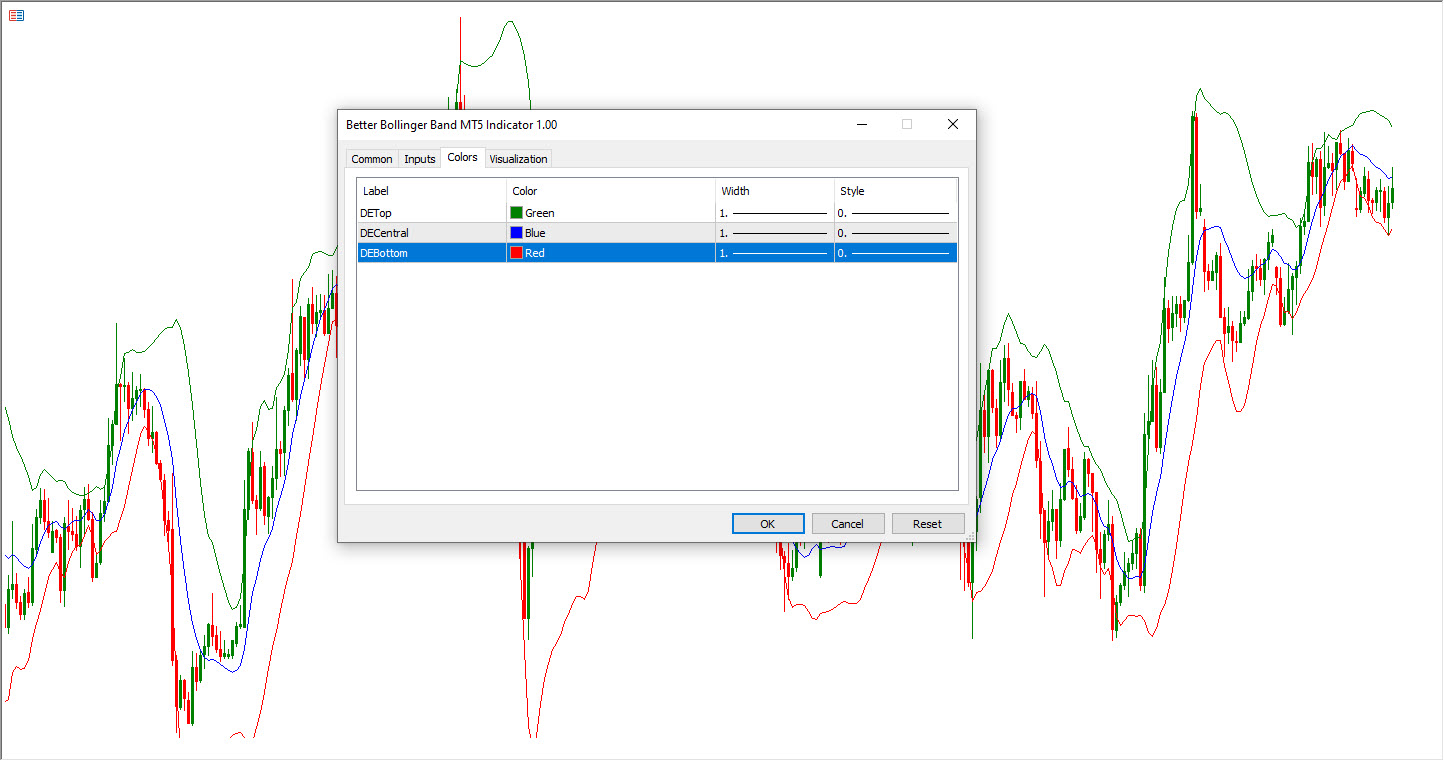Open the Style selector for DETop
The width and height of the screenshot is (1444, 761).
pos(895,213)
